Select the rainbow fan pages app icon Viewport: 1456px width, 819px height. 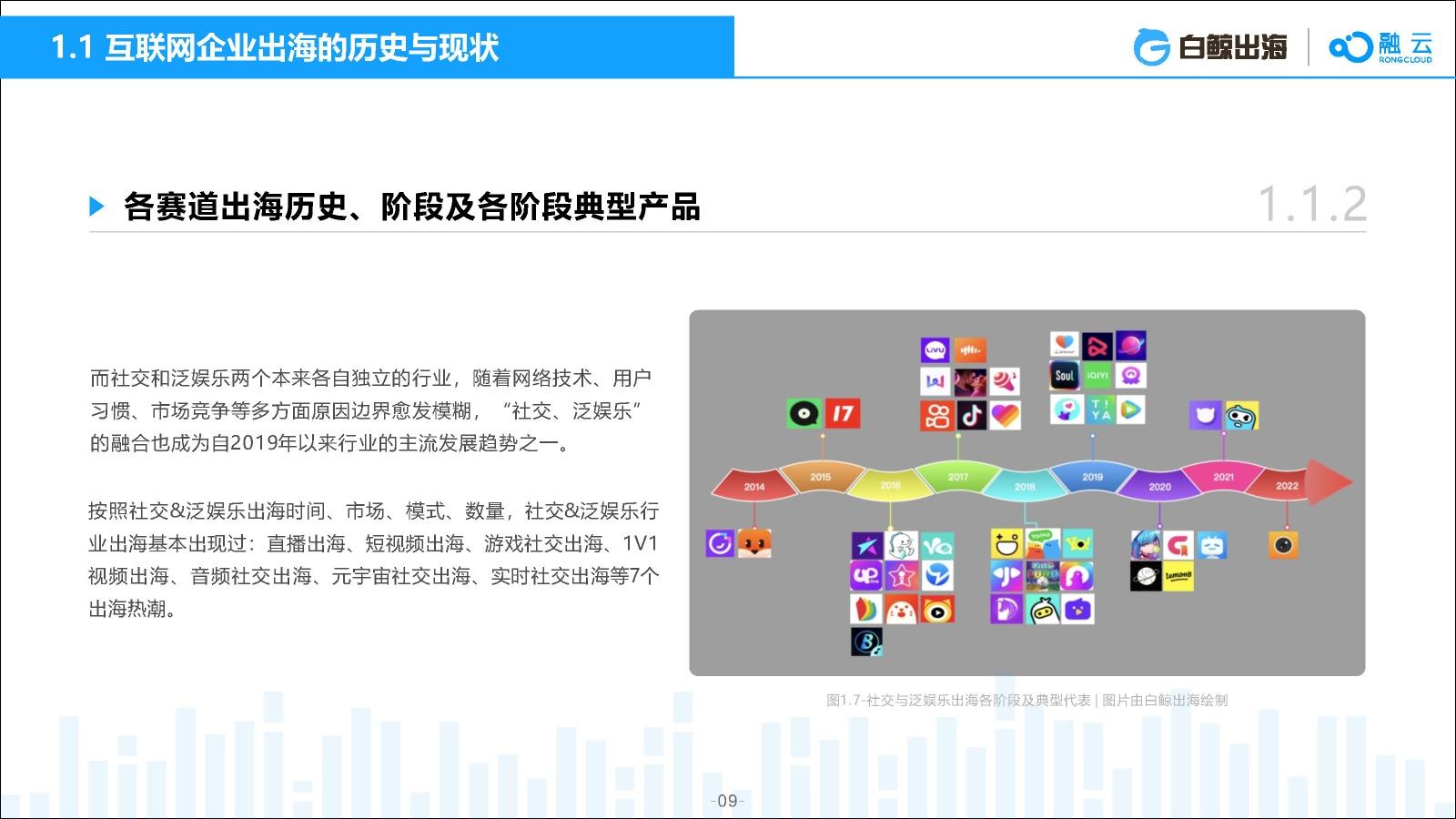pos(865,609)
